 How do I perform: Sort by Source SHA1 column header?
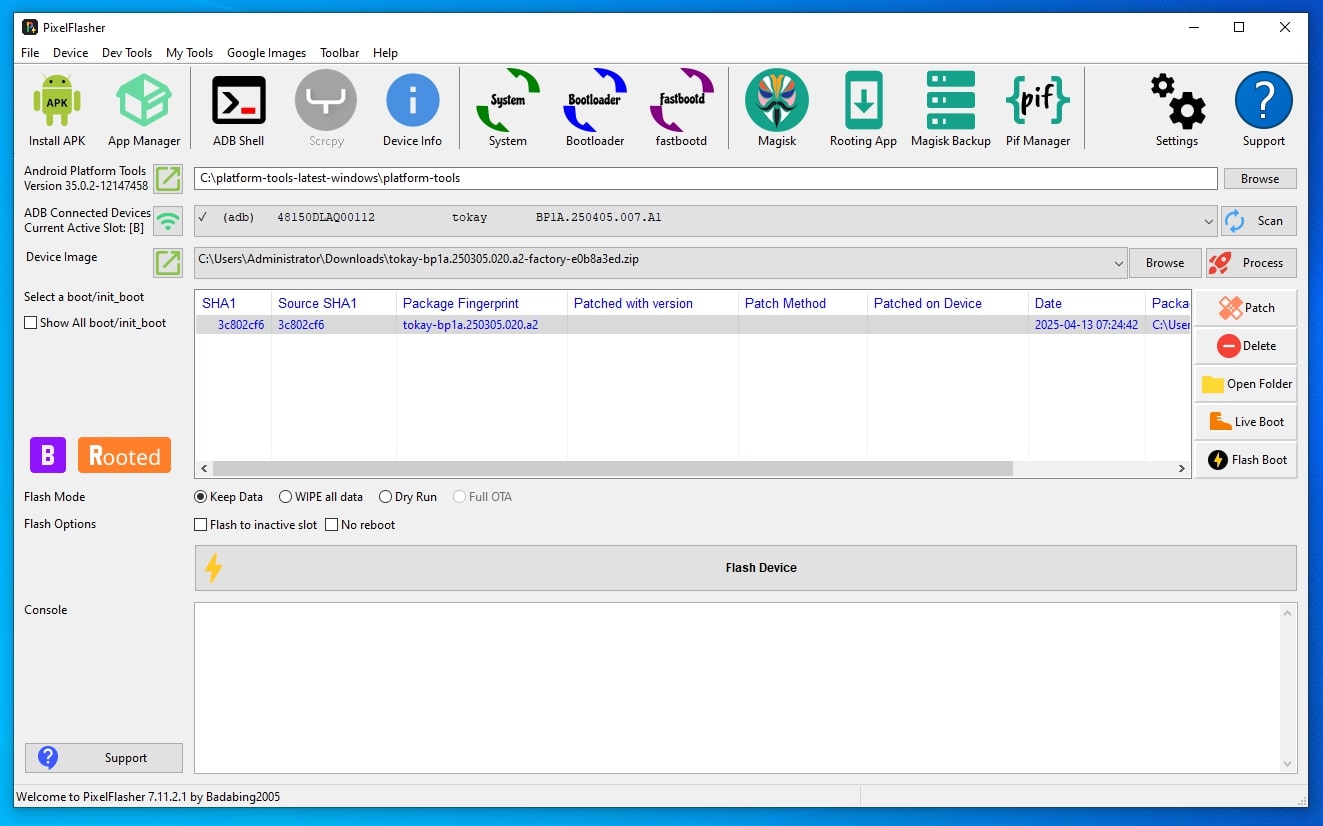[x=334, y=303]
